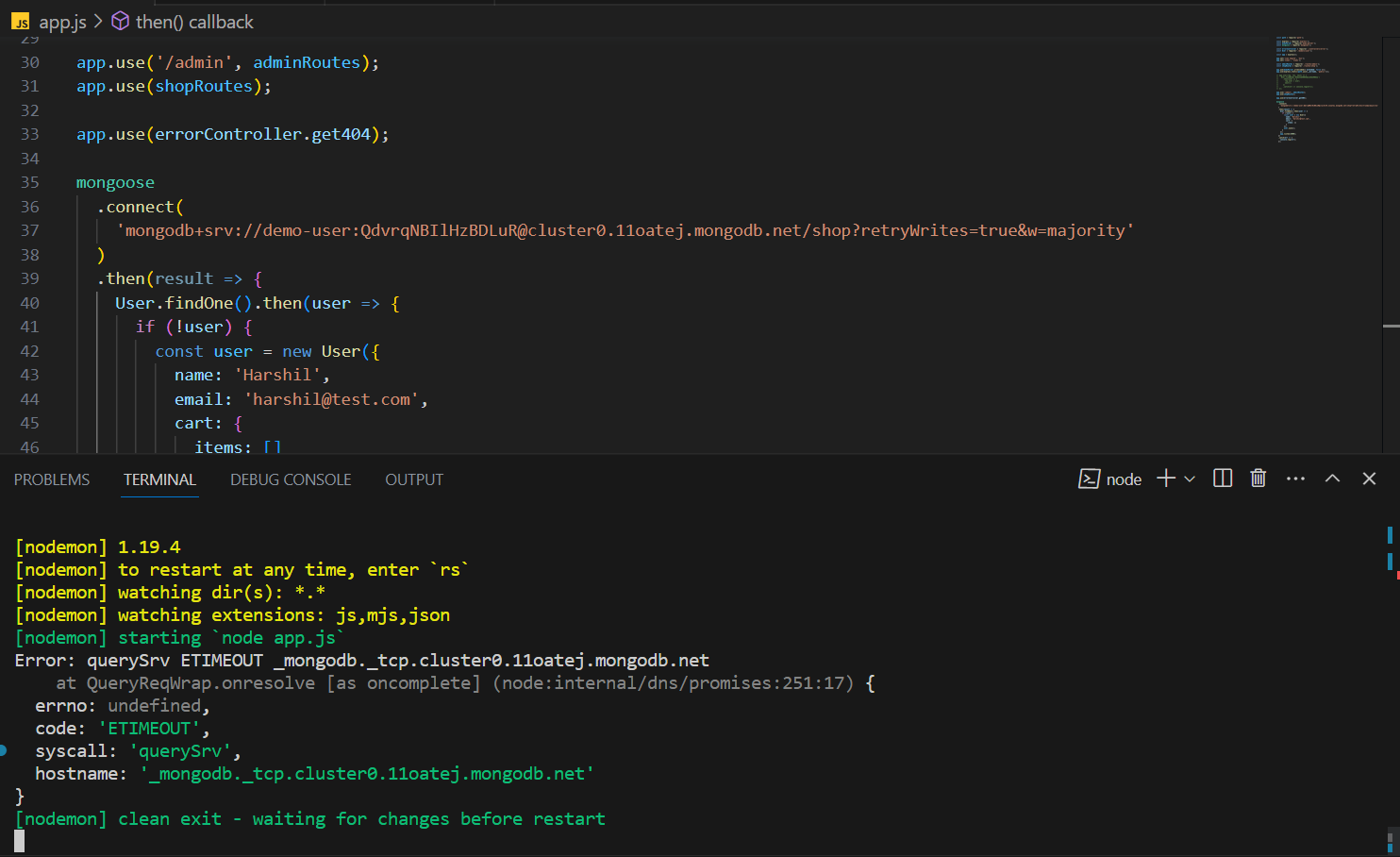The width and height of the screenshot is (1400, 857).
Task: Show the OUTPUT tab
Action: (x=413, y=479)
